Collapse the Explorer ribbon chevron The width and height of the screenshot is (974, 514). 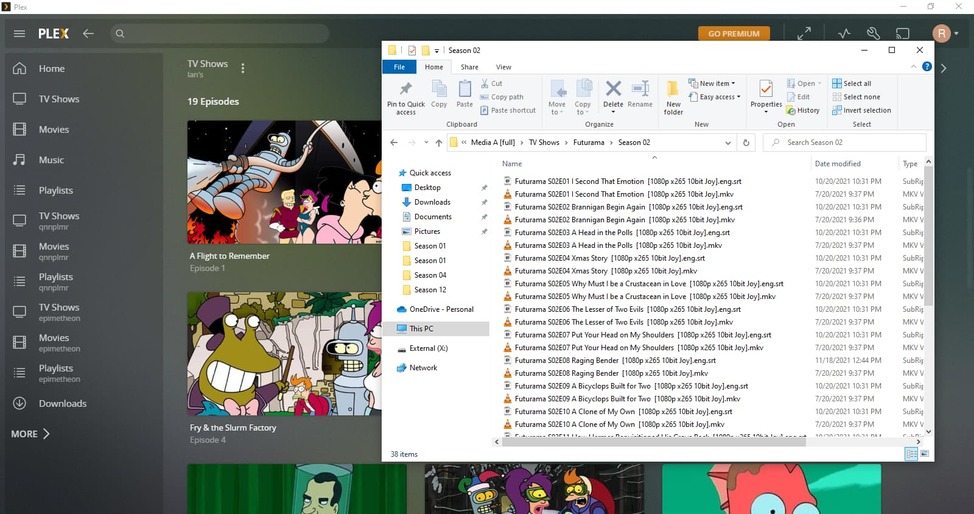(x=913, y=67)
